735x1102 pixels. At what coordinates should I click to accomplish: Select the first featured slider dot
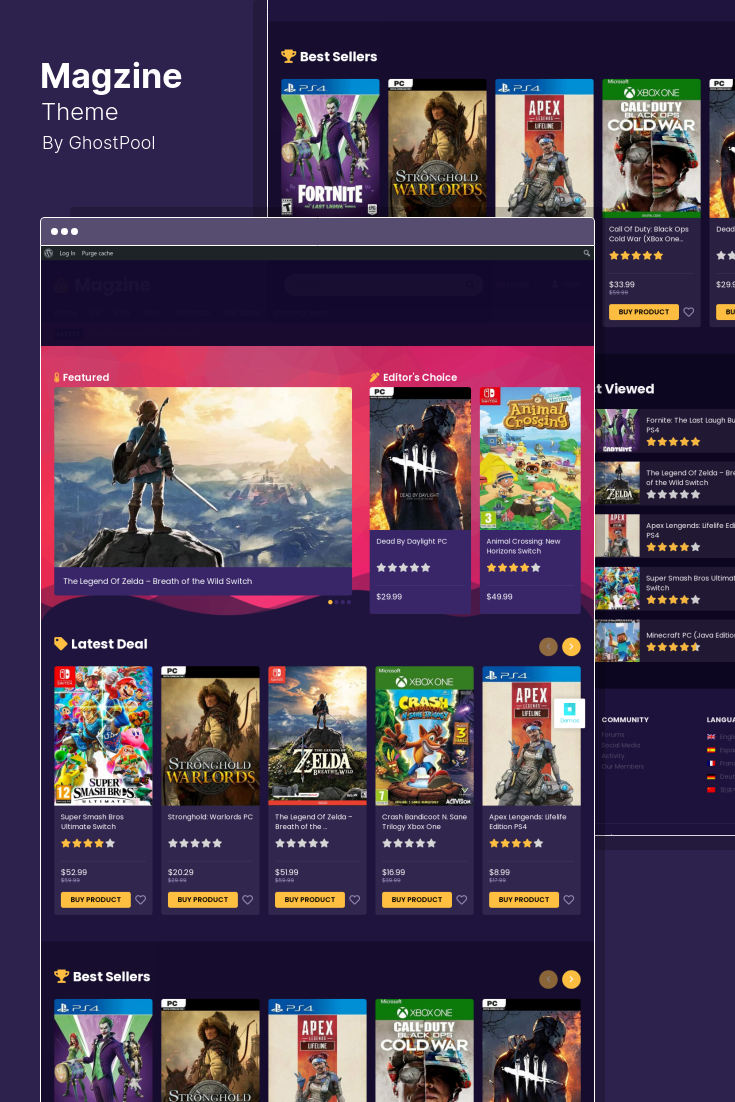coord(330,602)
